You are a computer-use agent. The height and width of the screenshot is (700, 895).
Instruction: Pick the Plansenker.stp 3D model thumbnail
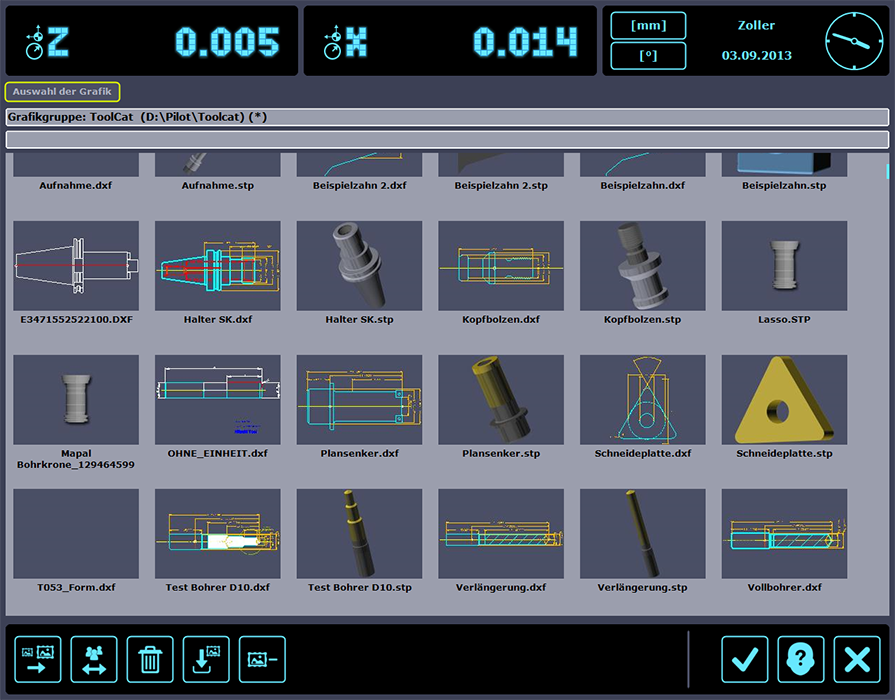(x=501, y=400)
